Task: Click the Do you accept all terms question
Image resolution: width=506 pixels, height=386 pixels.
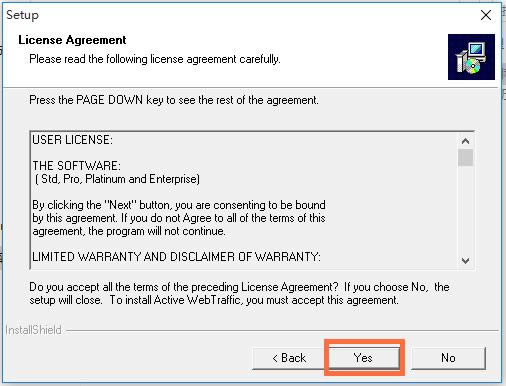Action: click(239, 293)
